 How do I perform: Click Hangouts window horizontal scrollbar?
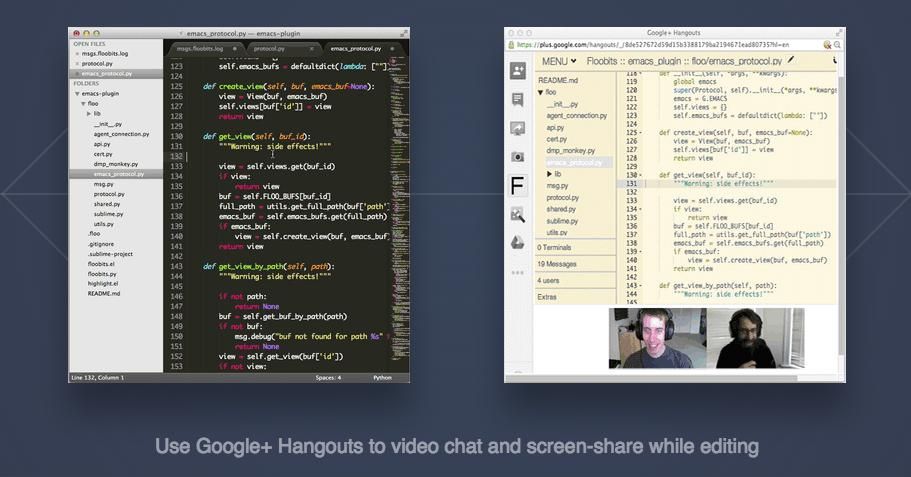[651, 378]
